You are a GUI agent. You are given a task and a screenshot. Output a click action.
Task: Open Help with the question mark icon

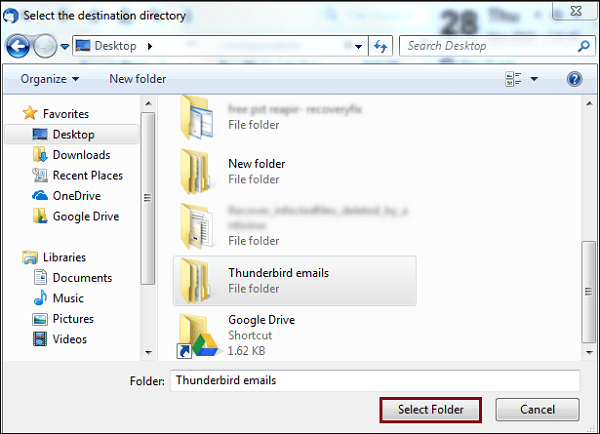click(x=574, y=79)
